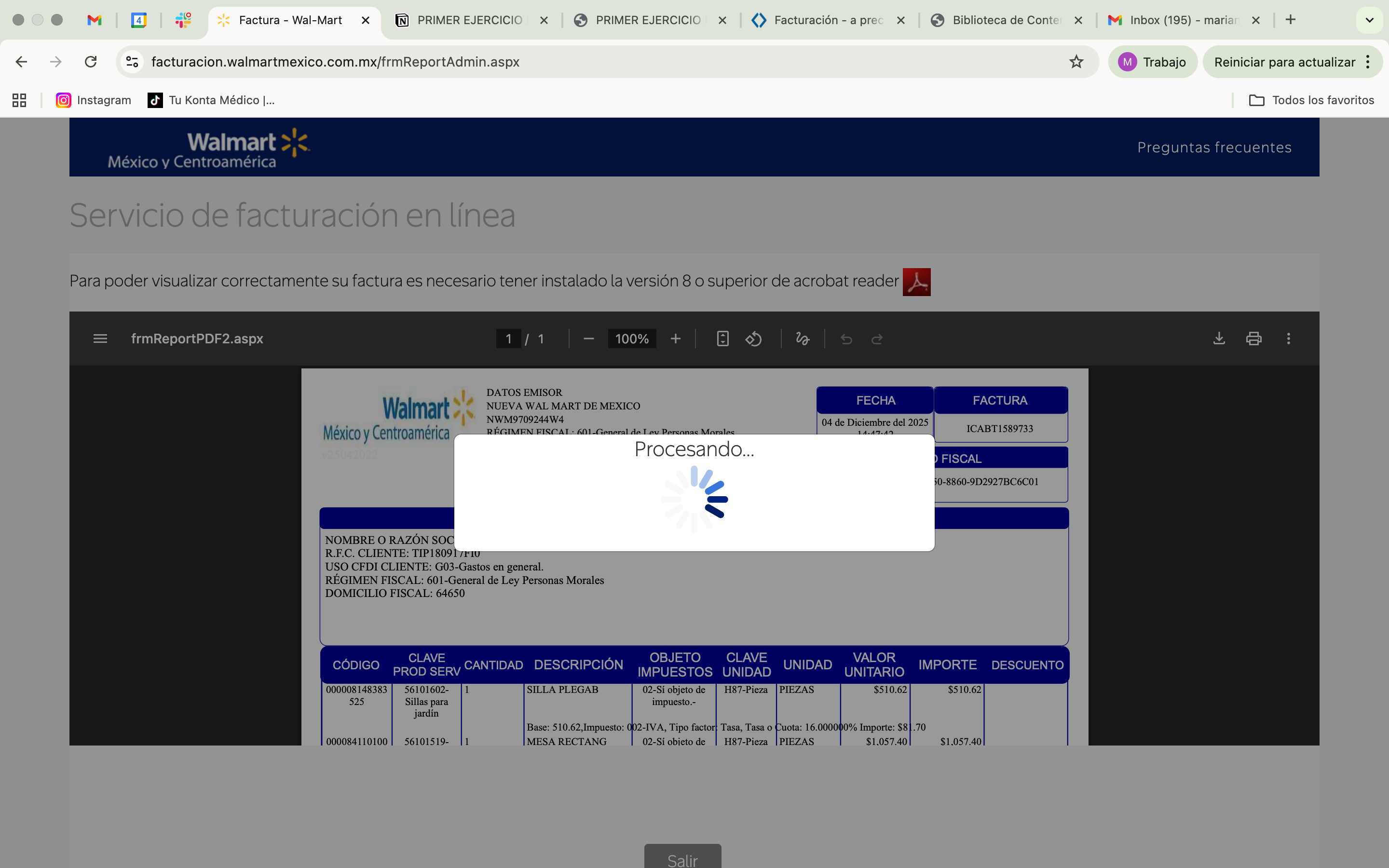
Task: Toggle PDF viewer sidebar menu
Action: pyautogui.click(x=100, y=339)
